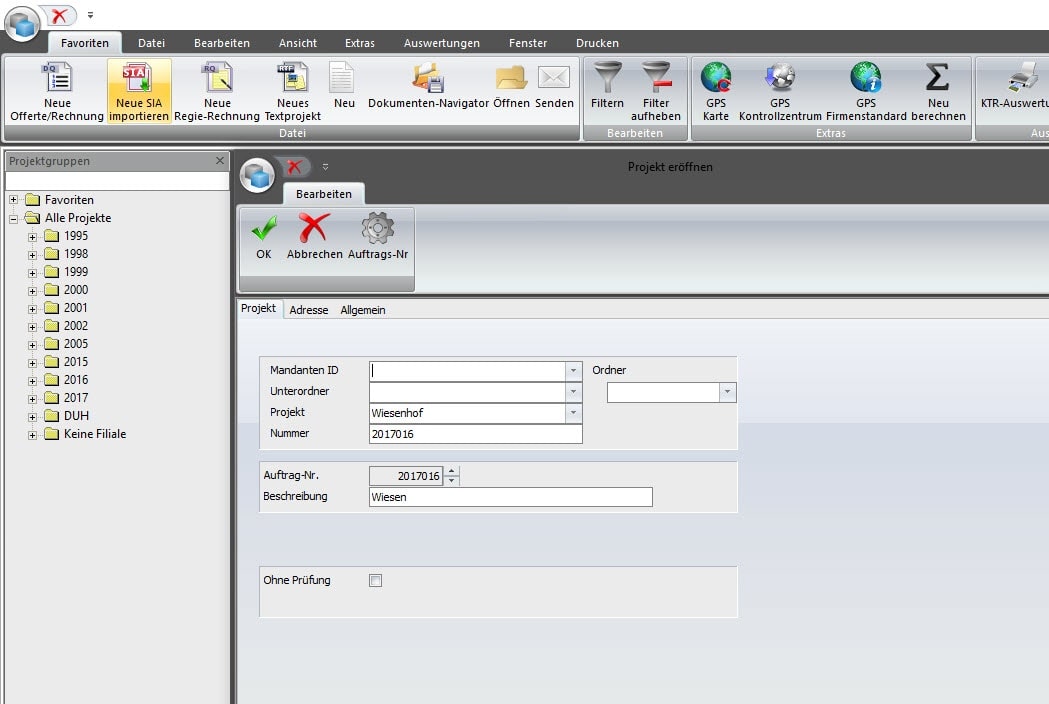Open the Mandanten ID dropdown

coord(573,370)
